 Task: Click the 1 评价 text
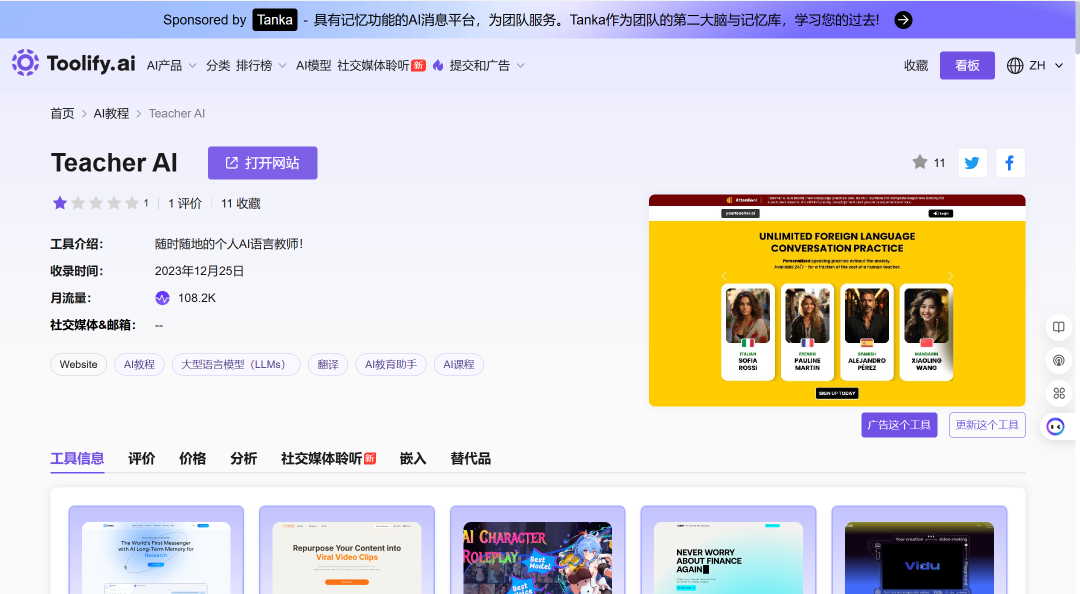coord(185,203)
